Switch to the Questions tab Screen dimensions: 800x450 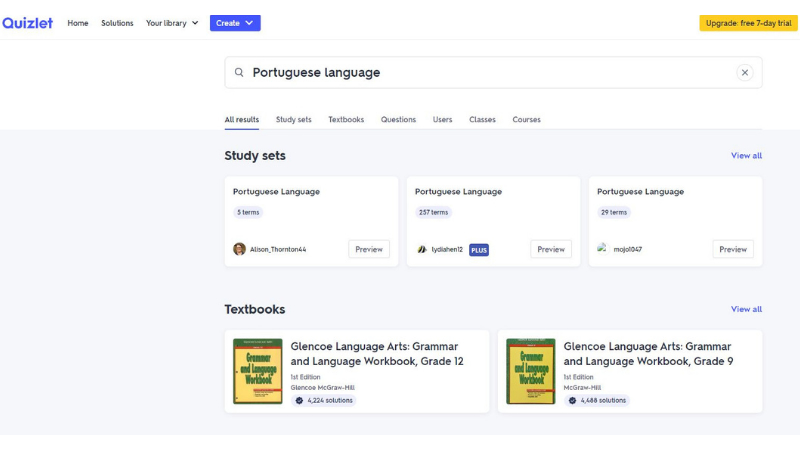click(x=398, y=119)
